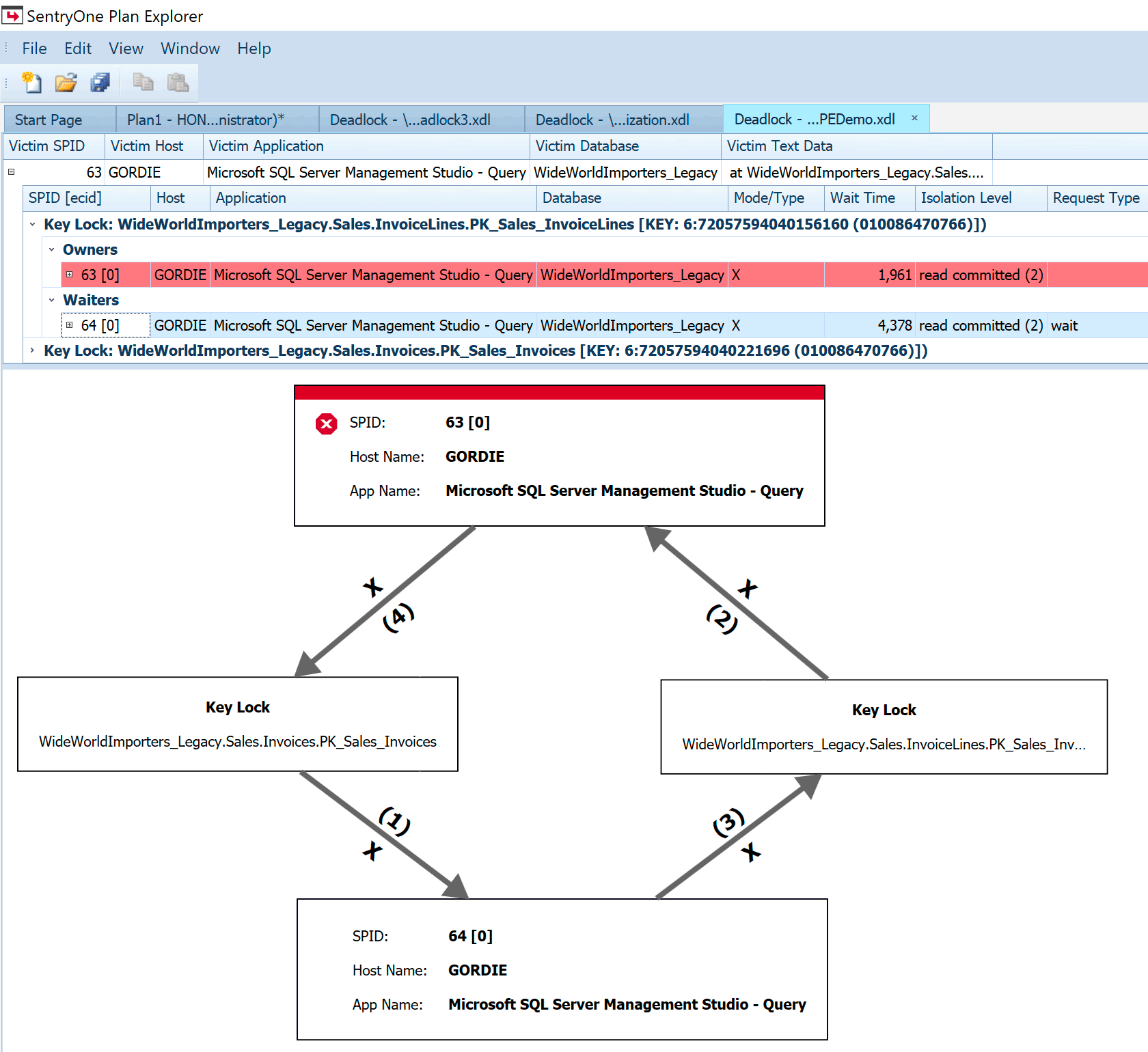
Task: Select the Sales.InvoiceLines.PK_Sales_Inv... Key Lock node
Action: pyautogui.click(x=884, y=727)
